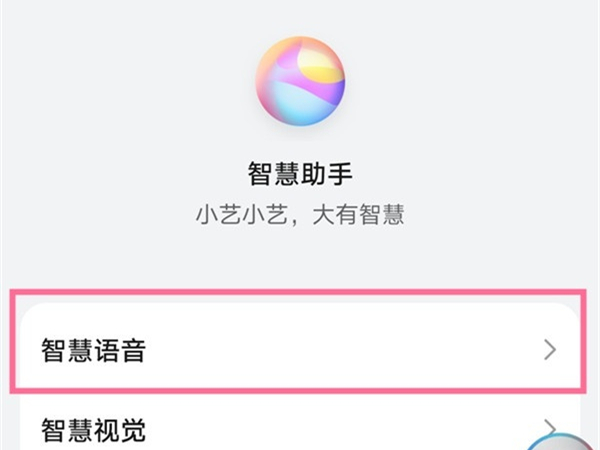Click the 智慧助手 title text
Image resolution: width=600 pixels, height=450 pixels.
point(300,175)
